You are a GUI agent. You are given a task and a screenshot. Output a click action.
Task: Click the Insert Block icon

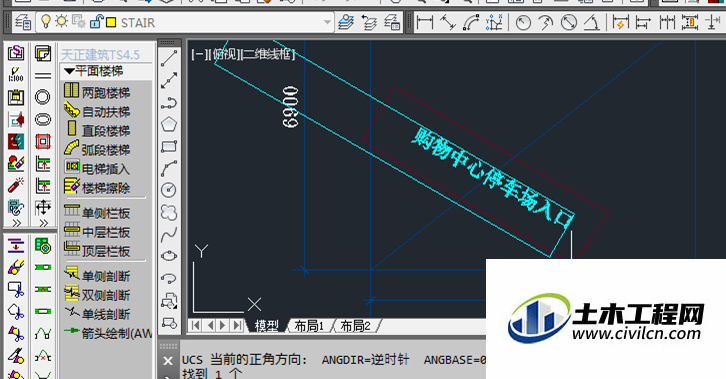(x=169, y=301)
